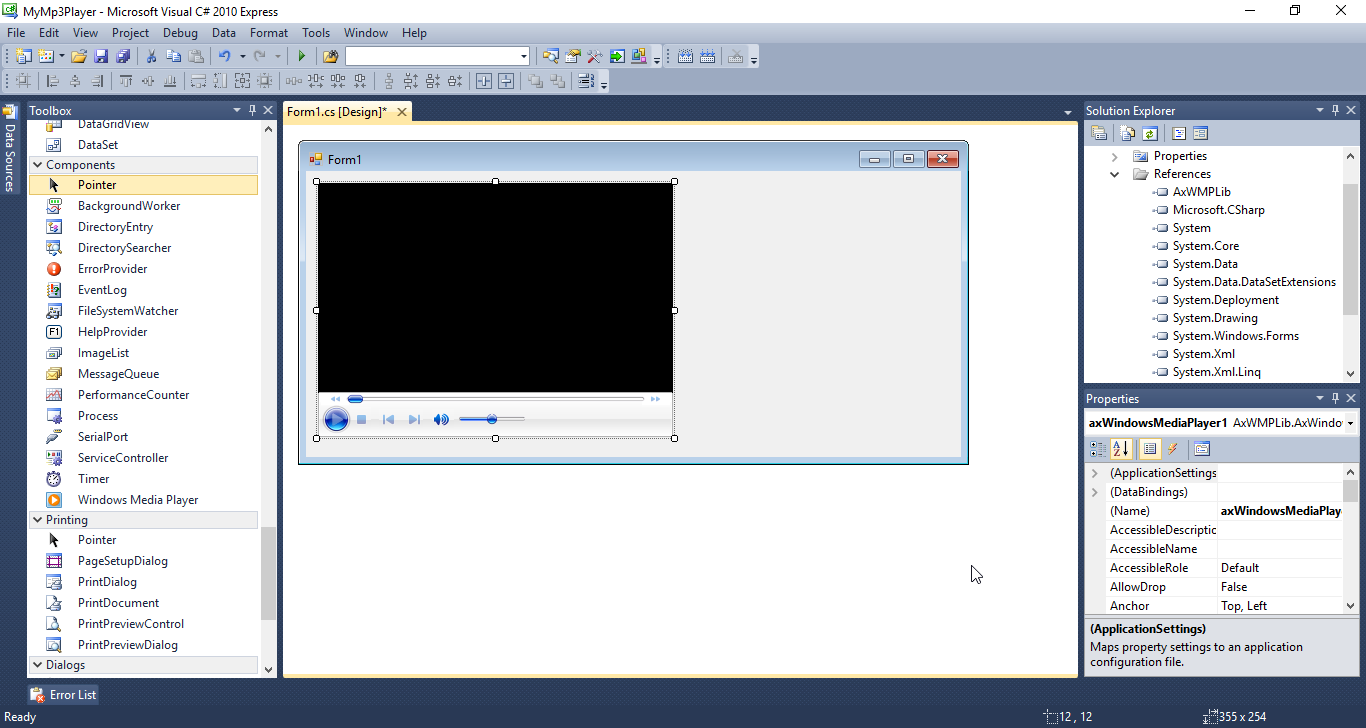Collapse the Printing toolbox section
The height and width of the screenshot is (728, 1366).
(x=37, y=520)
